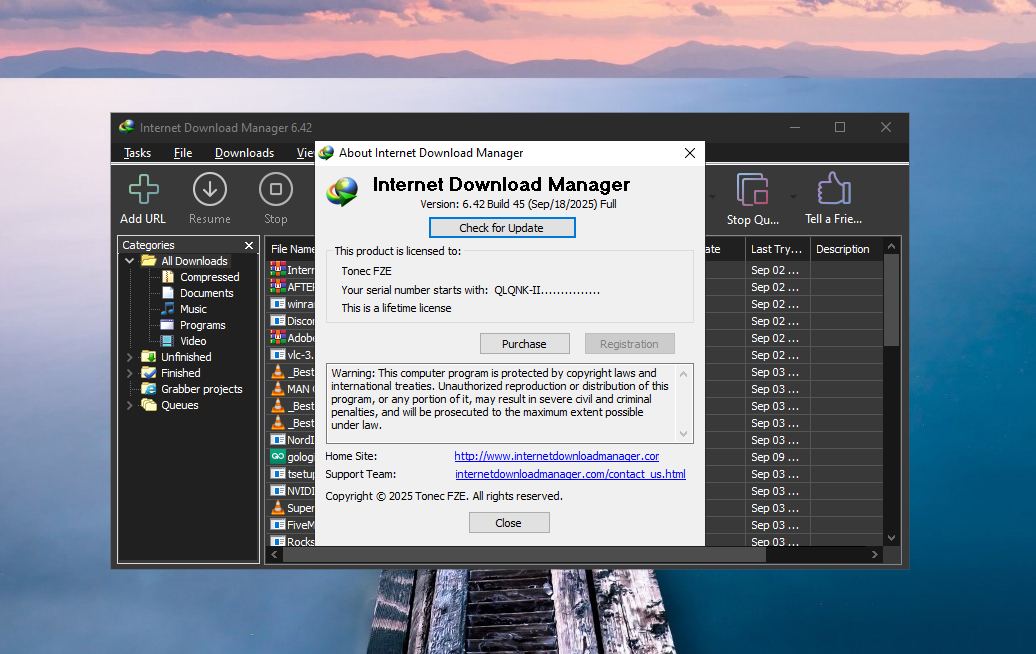The height and width of the screenshot is (654, 1036).
Task: Select the Programs category
Action: [x=202, y=325]
